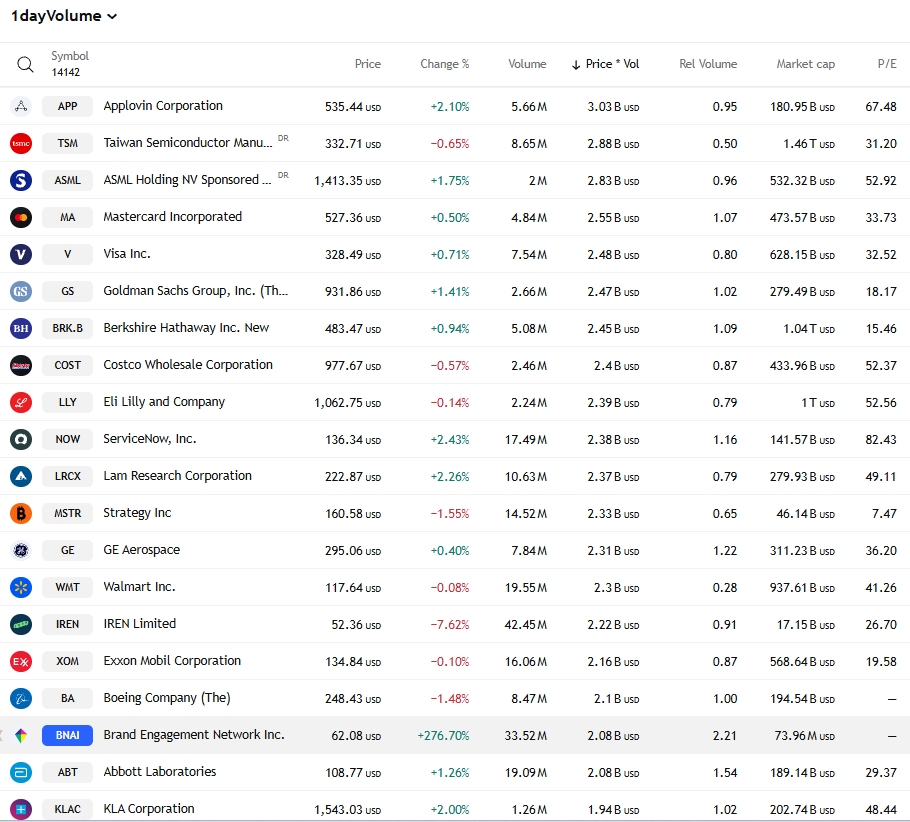Click the Eli Lilly logo icon

(x=21, y=402)
